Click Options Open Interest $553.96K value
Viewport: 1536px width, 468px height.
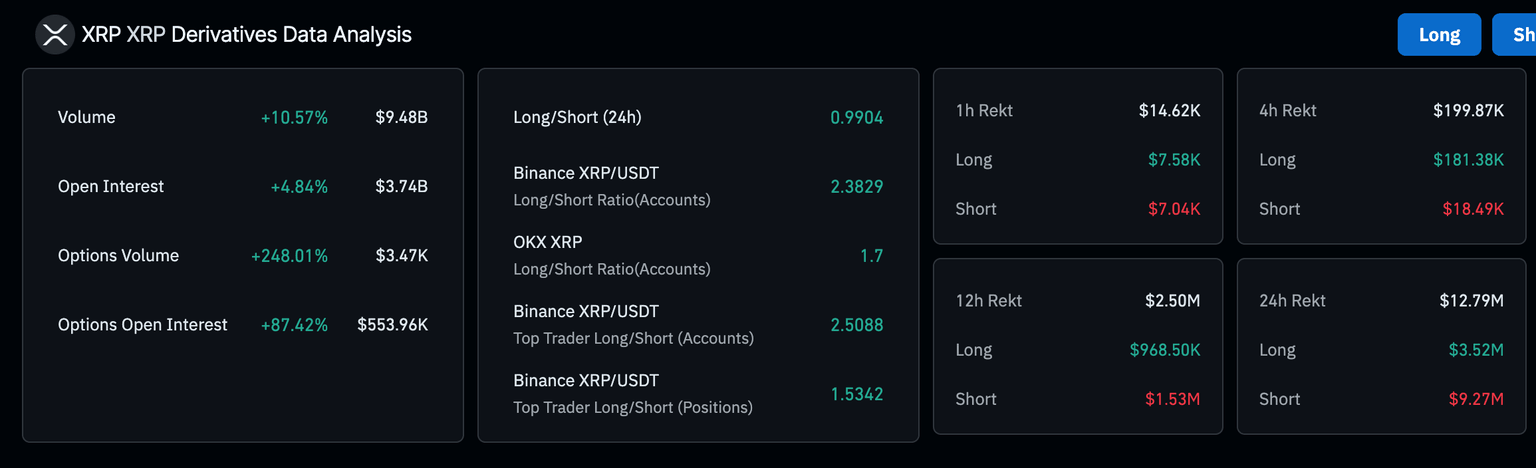click(x=392, y=325)
